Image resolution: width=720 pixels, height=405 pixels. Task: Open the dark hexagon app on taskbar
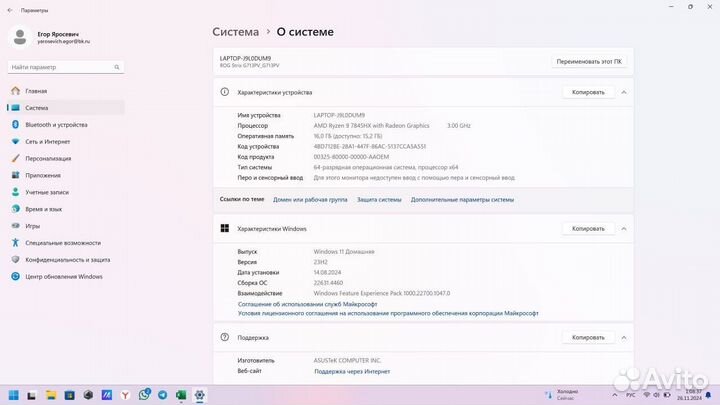click(88, 395)
